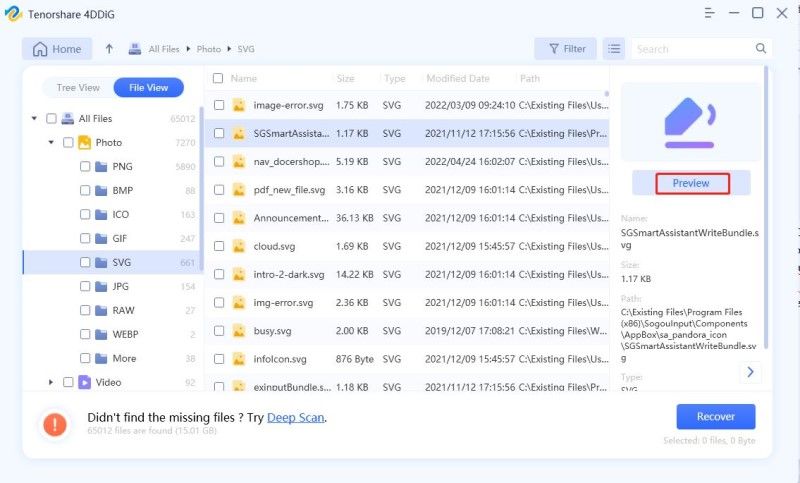Click pdf_new_file.svg file icon
This screenshot has height=483, width=800.
click(x=238, y=190)
